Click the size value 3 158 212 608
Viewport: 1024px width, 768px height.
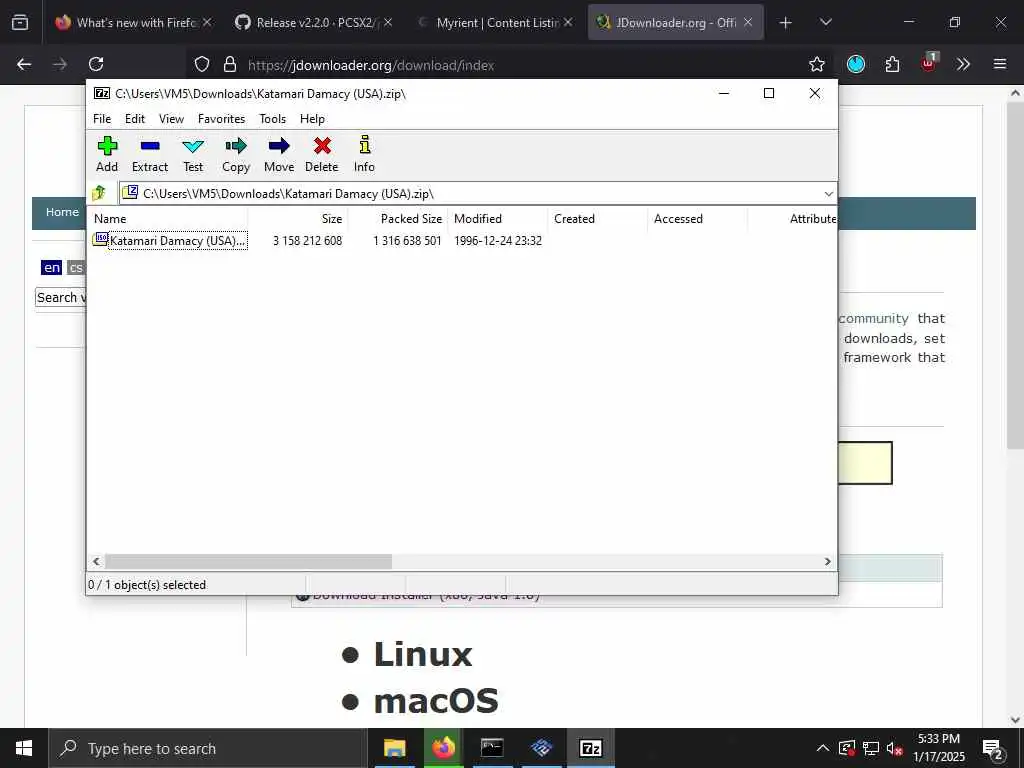pyautogui.click(x=308, y=240)
